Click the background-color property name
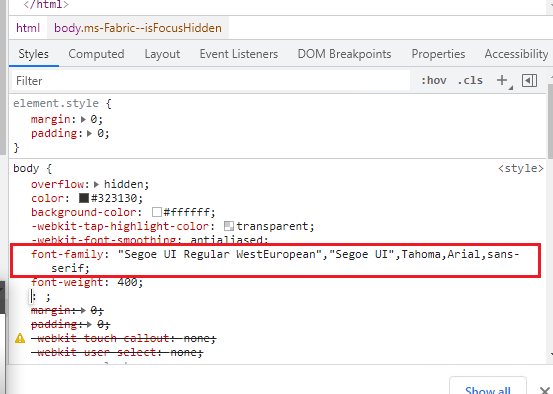This screenshot has height=394, width=553. click(x=84, y=212)
